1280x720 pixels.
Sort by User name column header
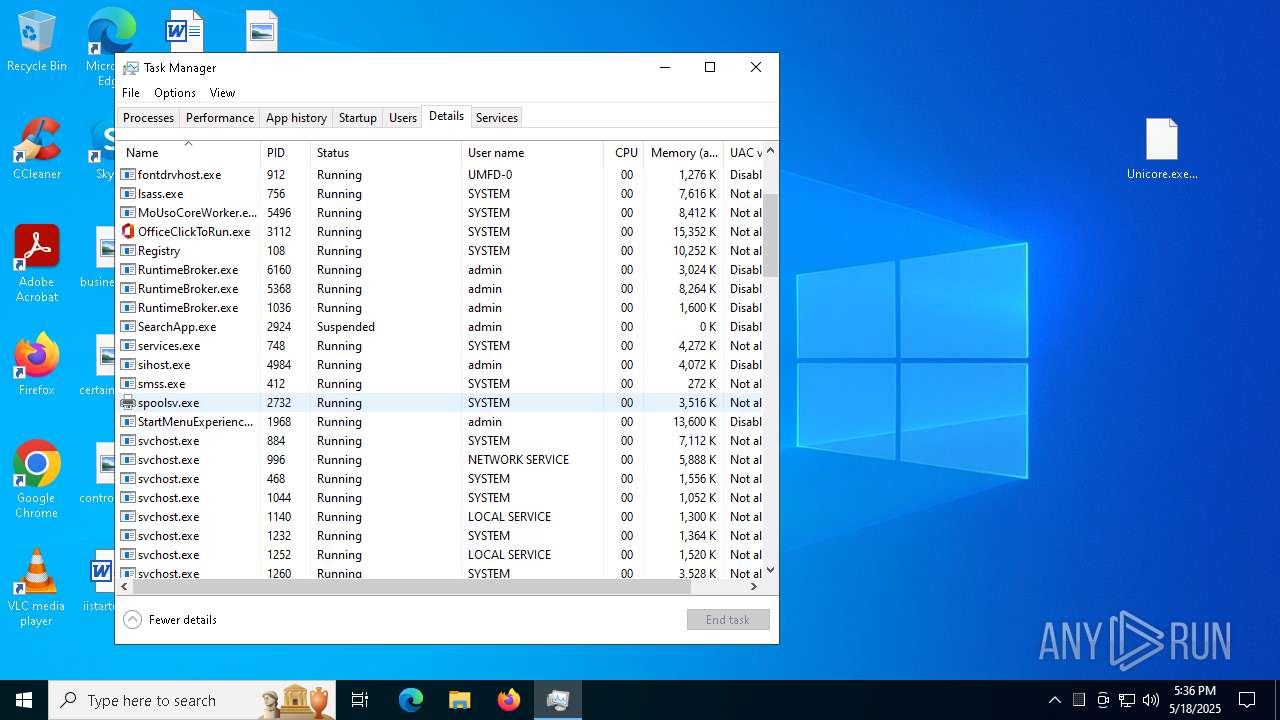click(x=532, y=153)
